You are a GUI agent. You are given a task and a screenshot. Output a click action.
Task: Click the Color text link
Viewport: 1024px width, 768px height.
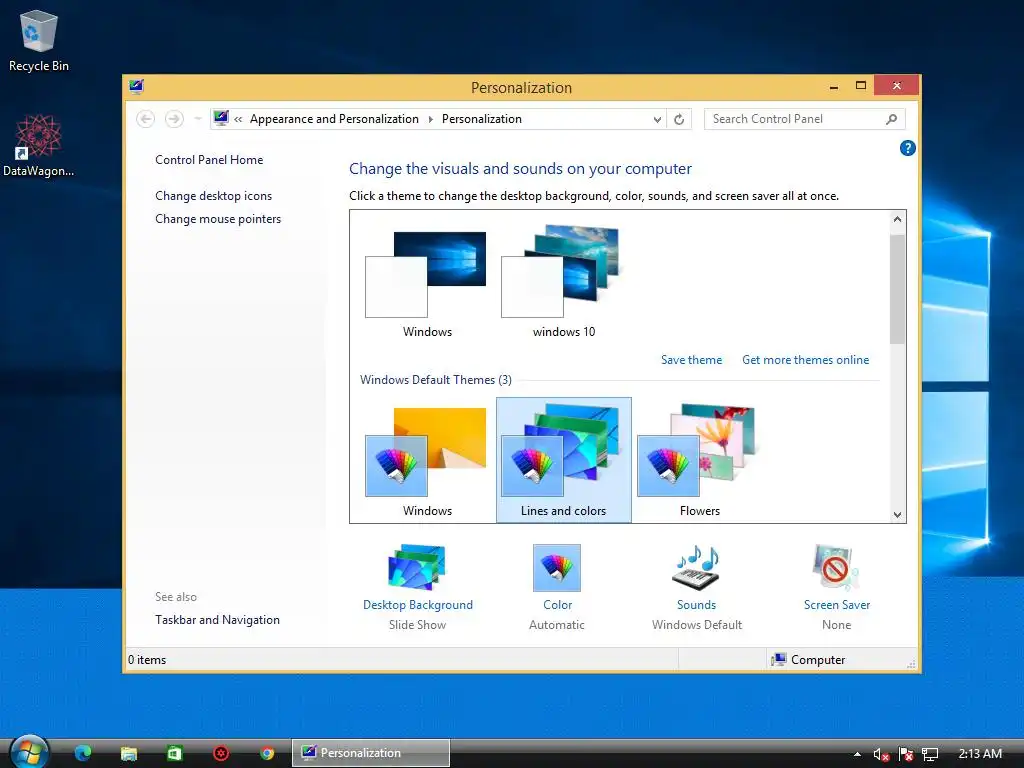(557, 605)
